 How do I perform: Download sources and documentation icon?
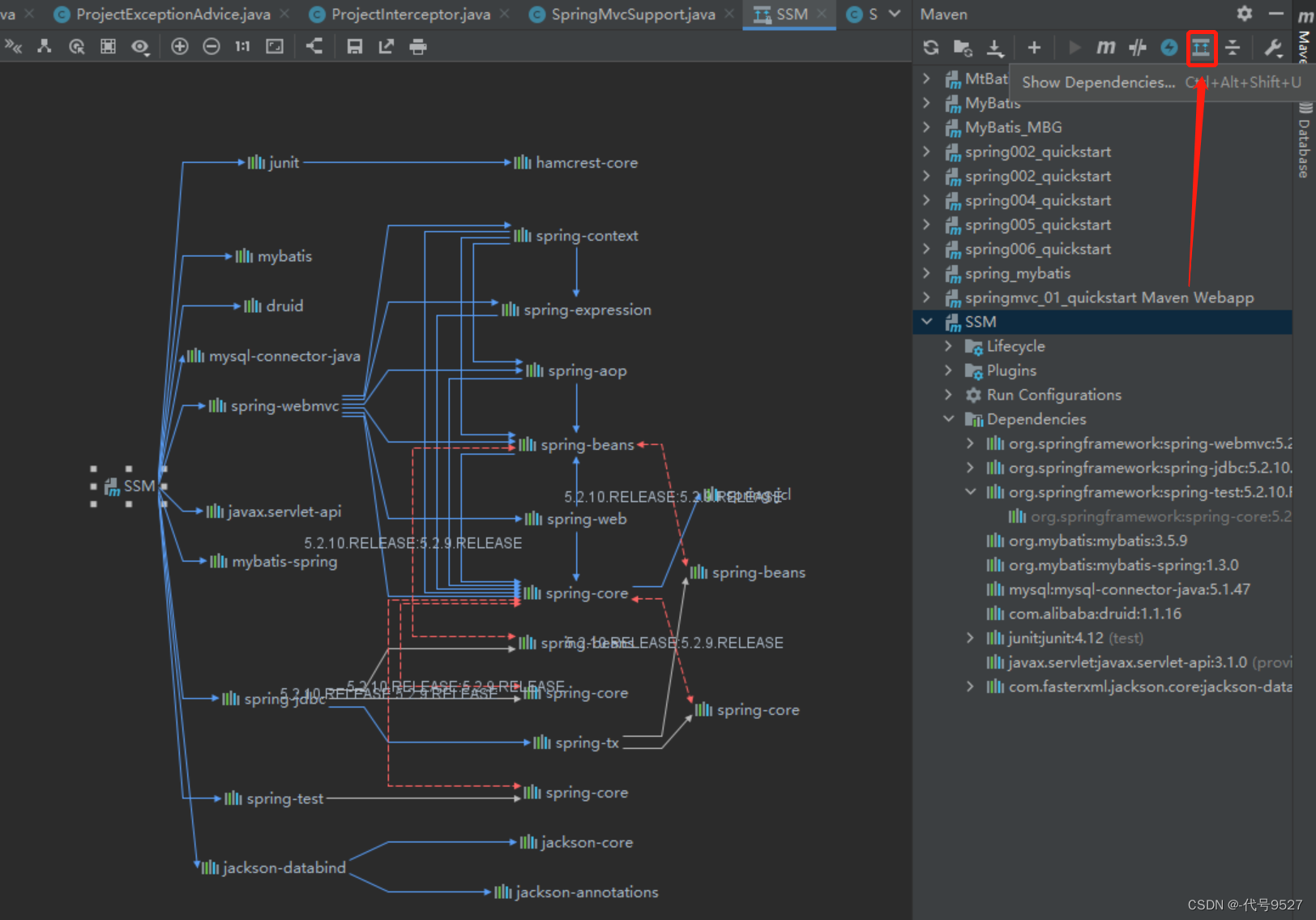pos(995,48)
